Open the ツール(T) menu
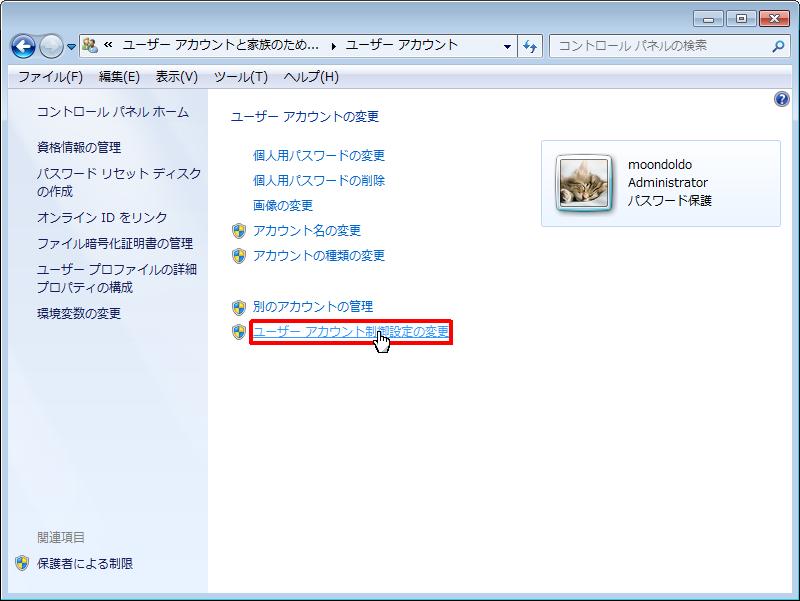This screenshot has width=800, height=601. [x=240, y=77]
